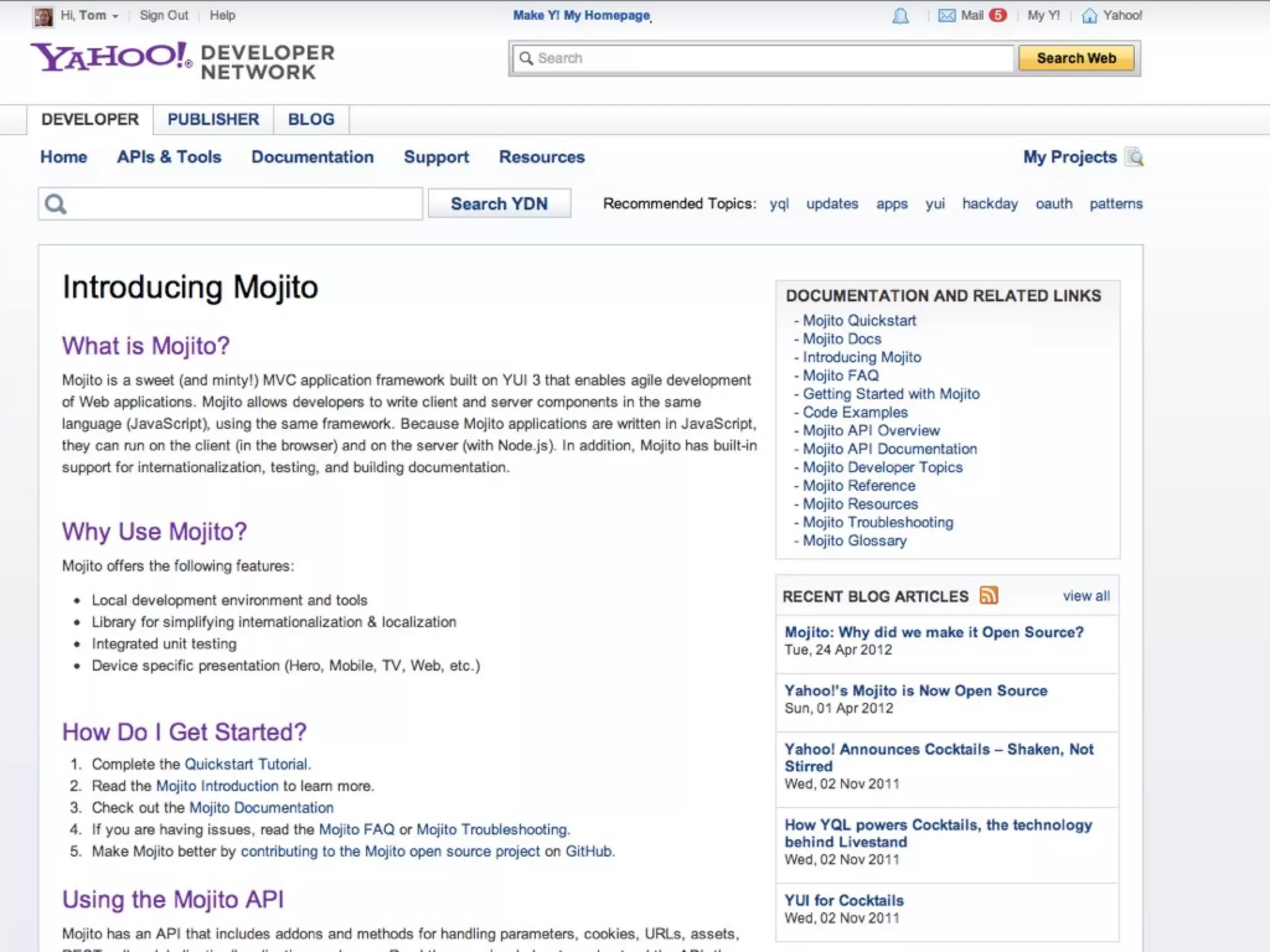Screen dimensions: 1270x952
Task: Open the Mojito Quickstart link
Action: 859,320
